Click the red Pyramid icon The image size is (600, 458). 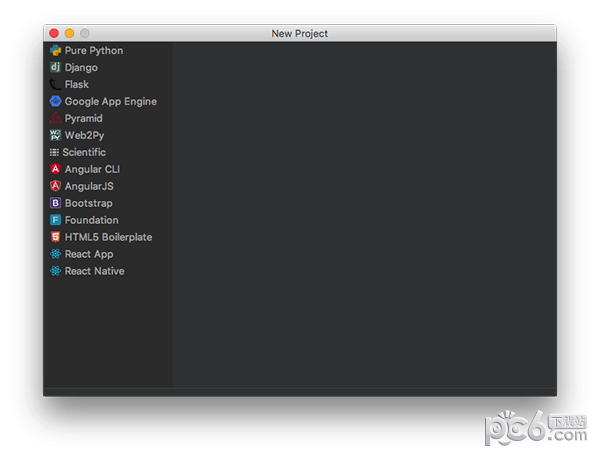click(x=55, y=118)
